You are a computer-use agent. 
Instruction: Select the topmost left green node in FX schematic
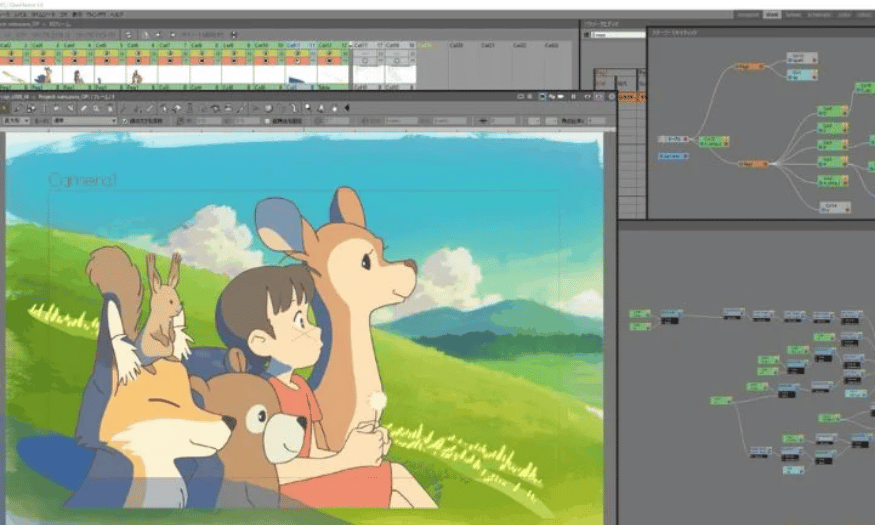640,314
